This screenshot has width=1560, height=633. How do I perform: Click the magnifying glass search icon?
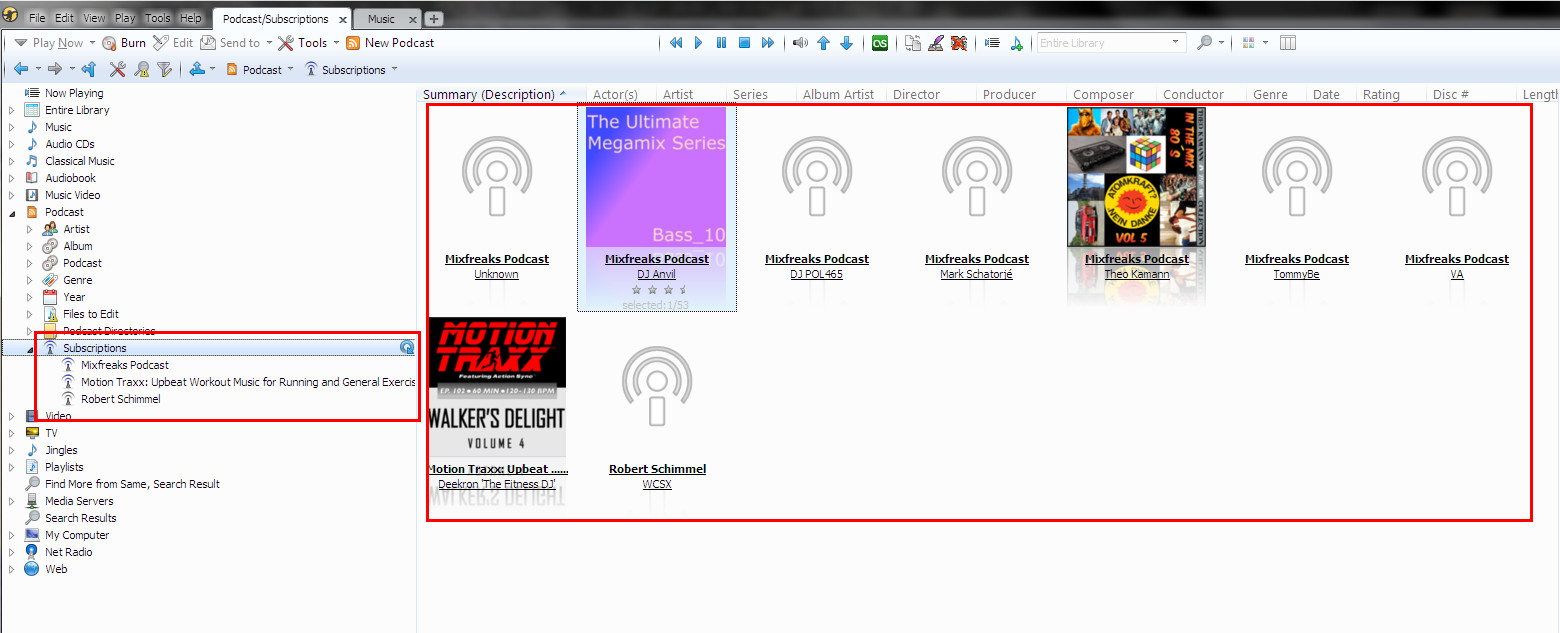tap(1204, 43)
